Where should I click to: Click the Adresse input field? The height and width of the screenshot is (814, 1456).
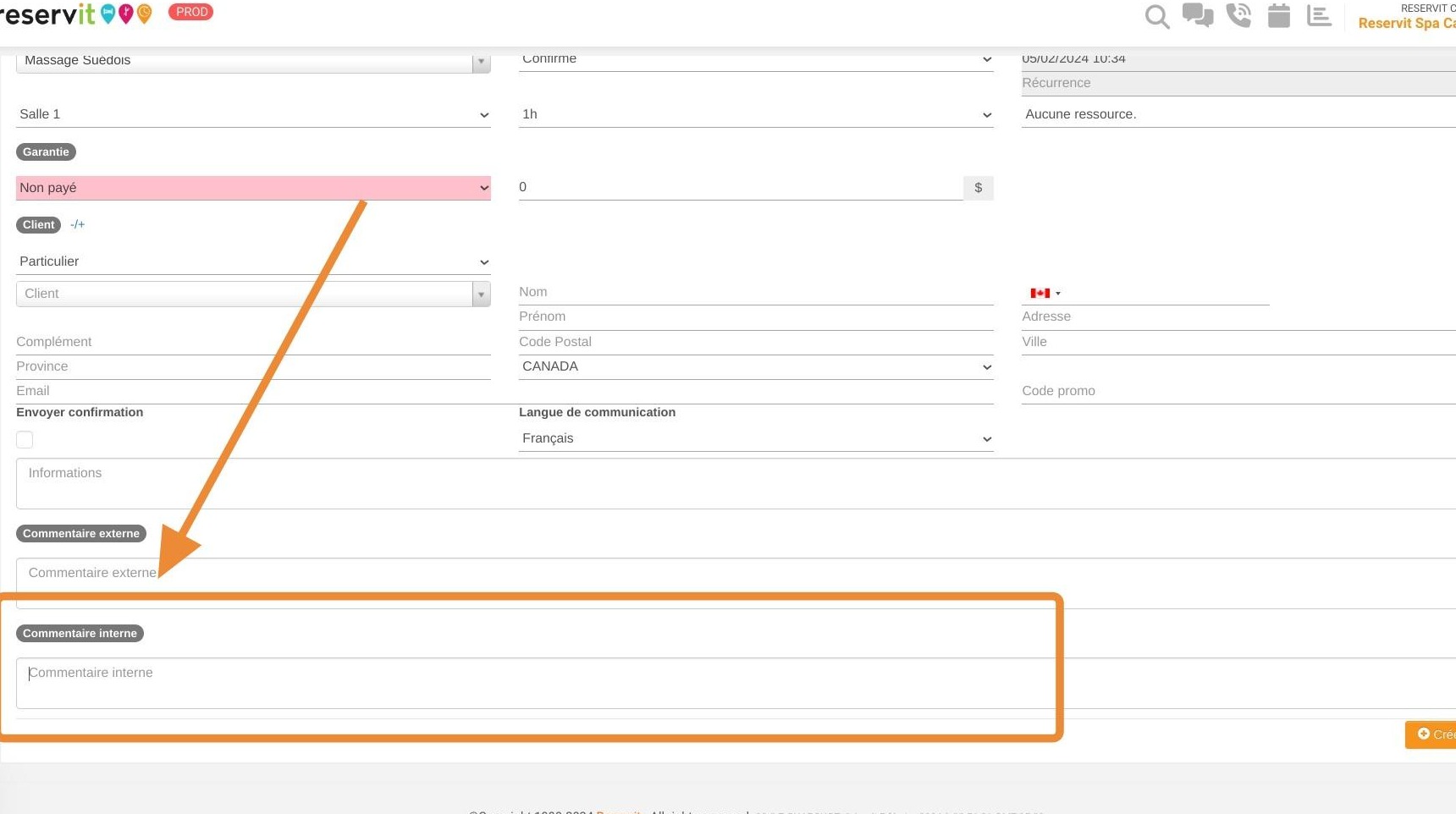pos(1238,316)
